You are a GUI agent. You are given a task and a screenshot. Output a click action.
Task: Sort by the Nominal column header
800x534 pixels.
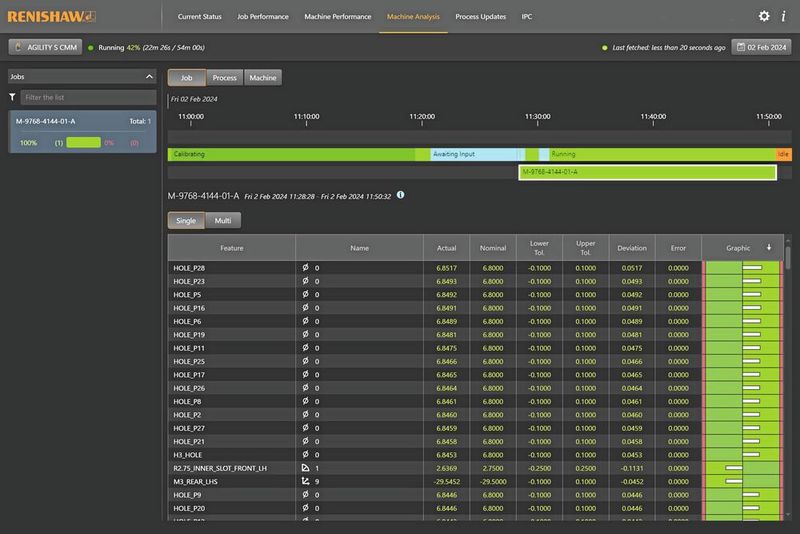coord(493,248)
